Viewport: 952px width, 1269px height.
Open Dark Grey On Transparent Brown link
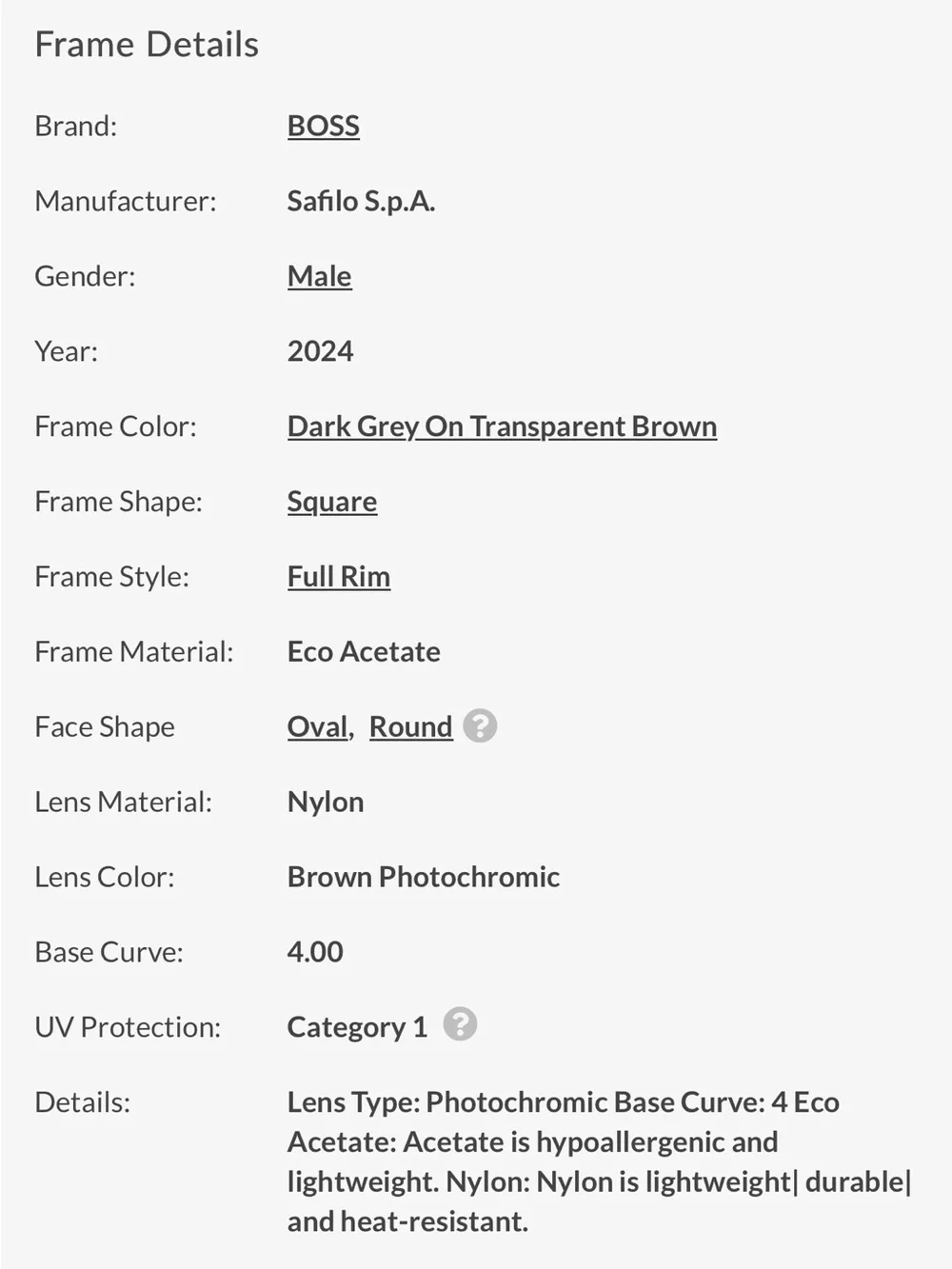pyautogui.click(x=502, y=426)
